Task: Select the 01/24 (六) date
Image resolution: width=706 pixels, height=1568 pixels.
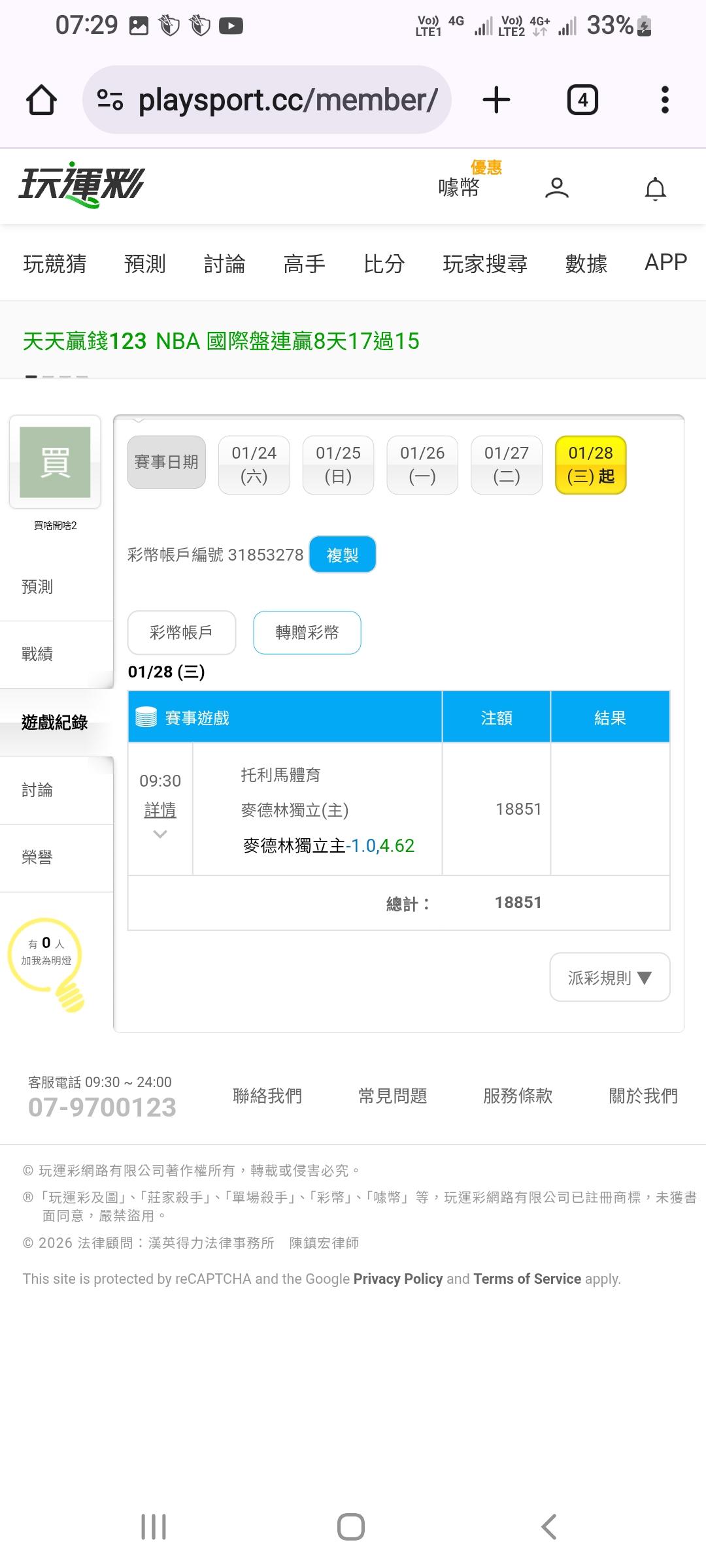Action: (254, 465)
